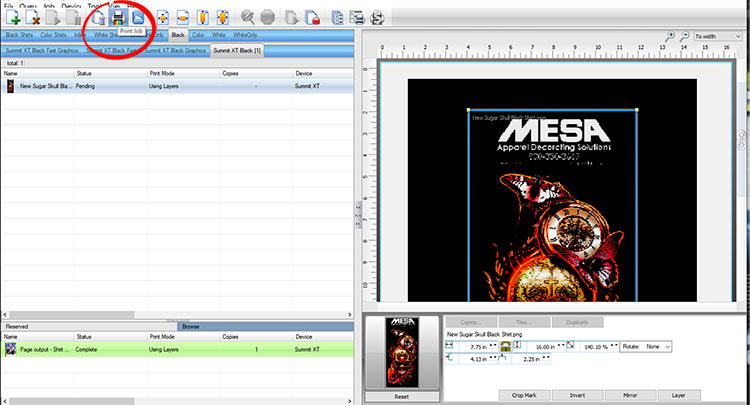This screenshot has width=750, height=405.
Task: Open the 'To width' zoom dropdown
Action: tap(717, 35)
